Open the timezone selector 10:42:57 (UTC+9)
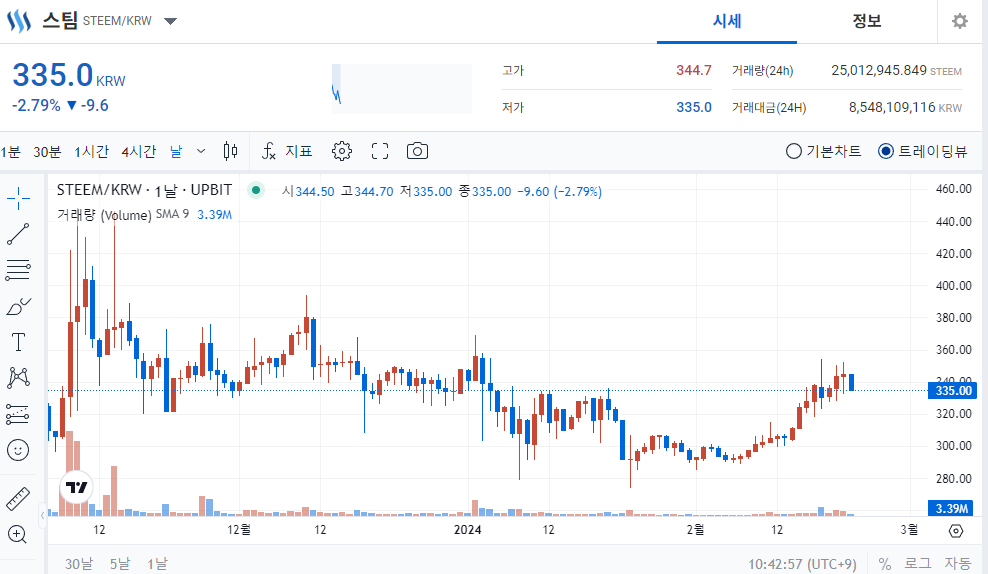Screen dimensions: 988x574 coord(802,564)
